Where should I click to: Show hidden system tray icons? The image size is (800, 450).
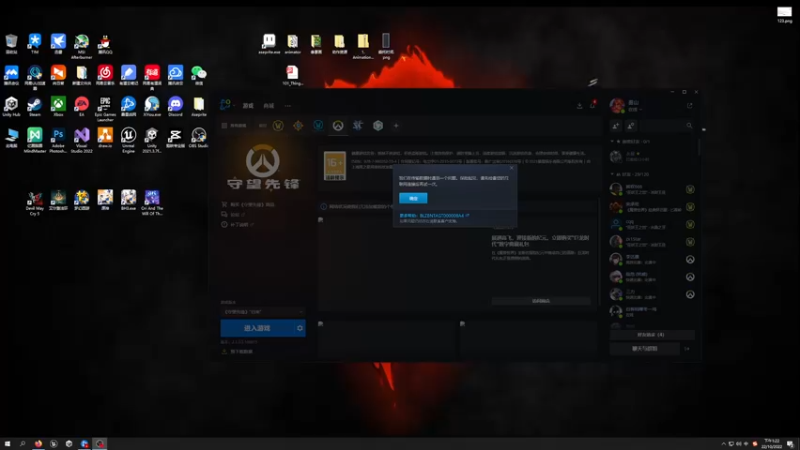pyautogui.click(x=723, y=444)
